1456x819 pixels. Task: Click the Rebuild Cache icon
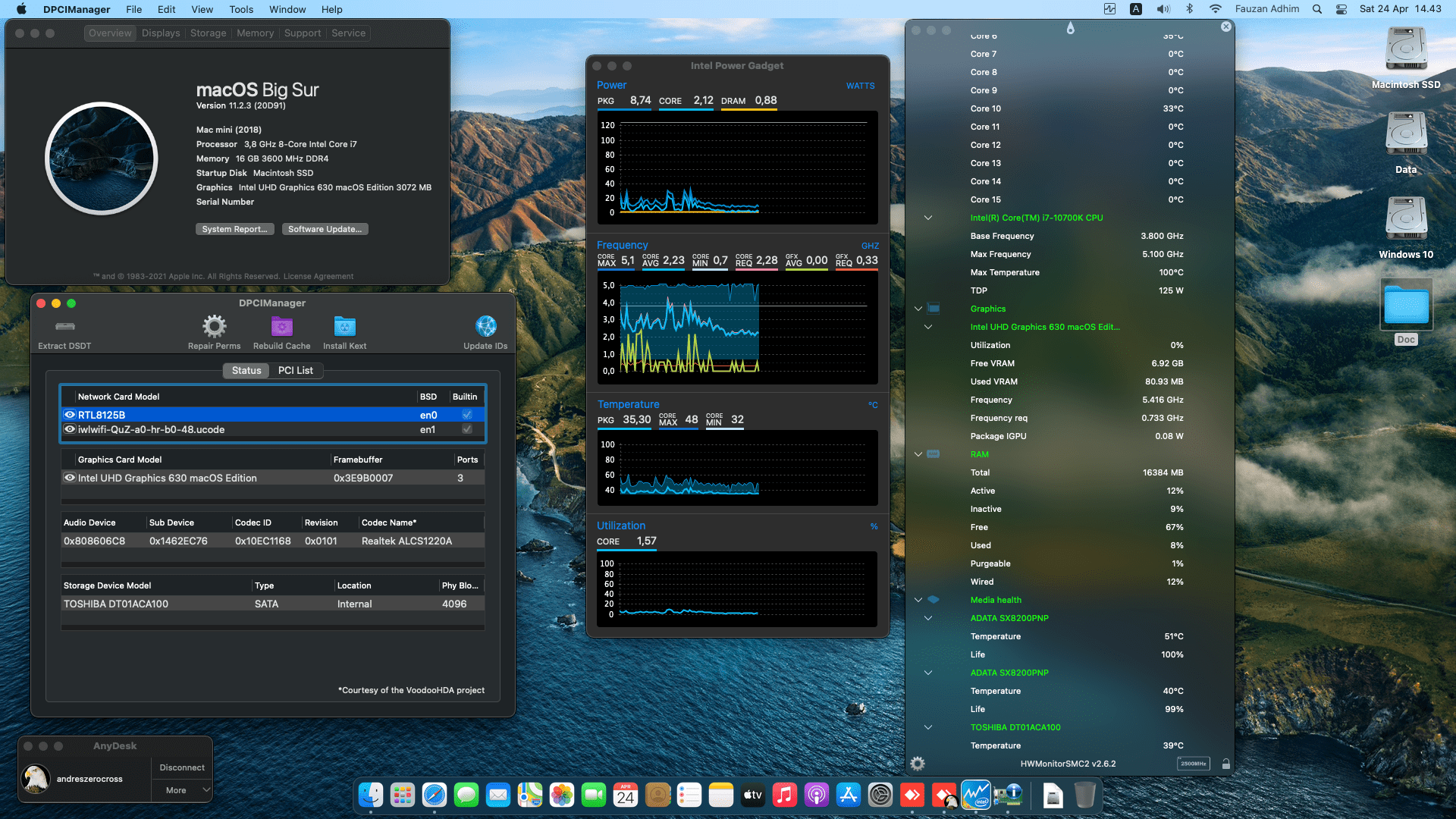(x=281, y=327)
